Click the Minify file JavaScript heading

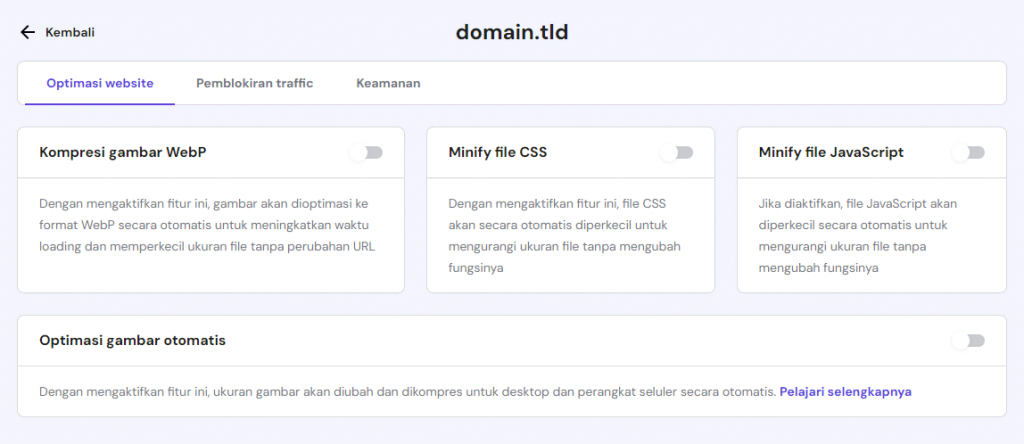pyautogui.click(x=831, y=153)
